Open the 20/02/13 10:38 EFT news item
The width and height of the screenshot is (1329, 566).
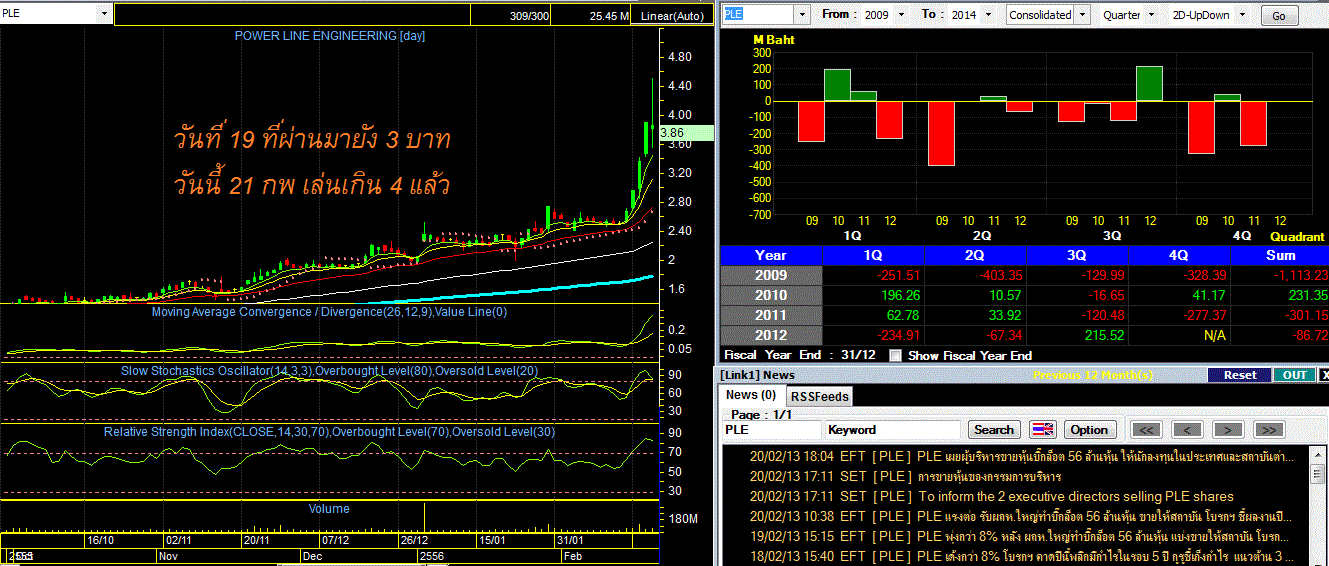pyautogui.click(x=1022, y=516)
